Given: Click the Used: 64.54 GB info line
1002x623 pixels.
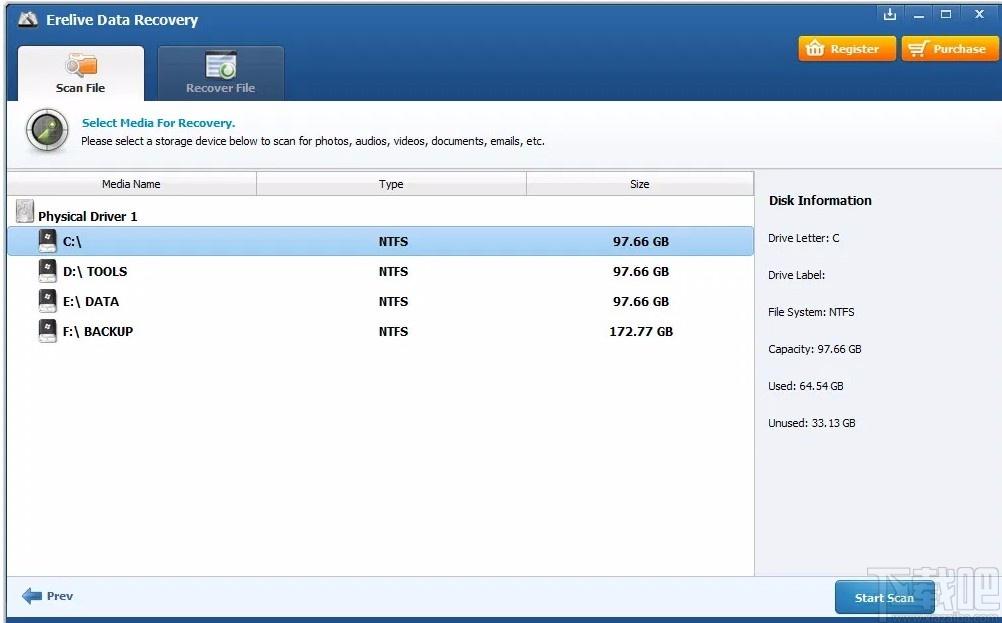Looking at the screenshot, I should pyautogui.click(x=806, y=387).
